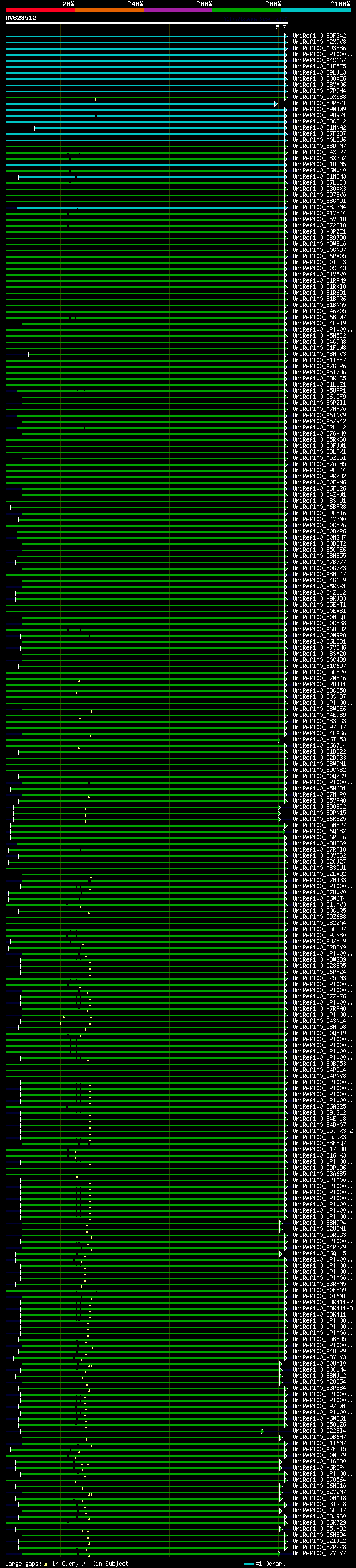Select hit label UniRef100_C5NYP7
The height and width of the screenshot is (1568, 356).
coord(319,825)
